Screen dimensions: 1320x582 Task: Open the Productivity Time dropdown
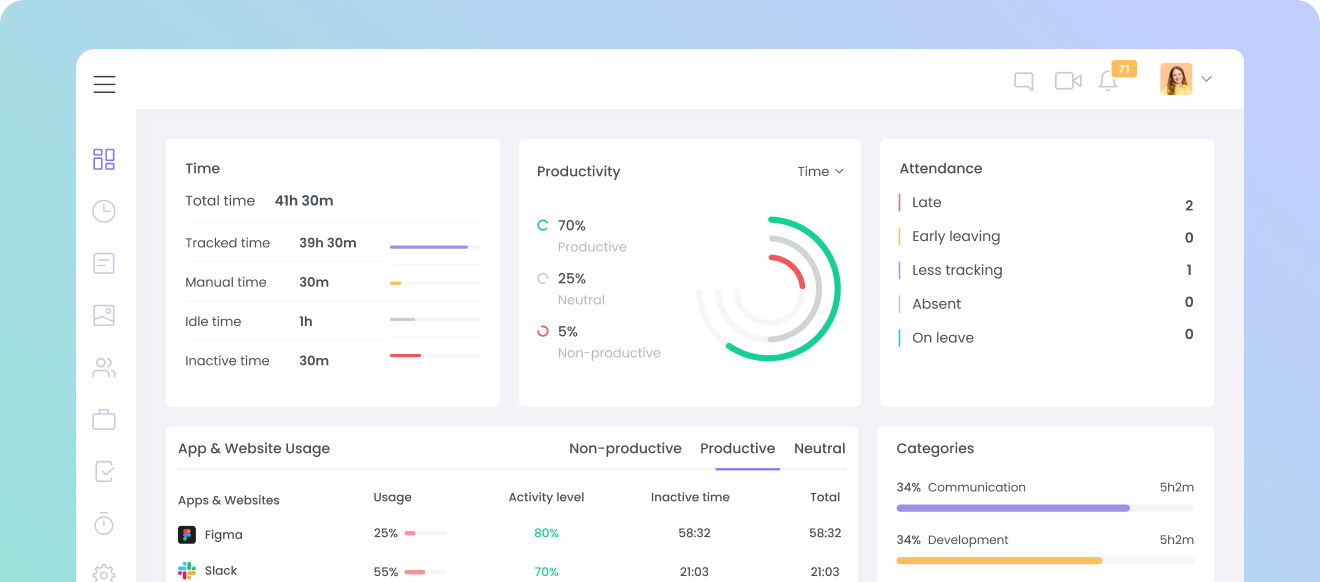(x=821, y=171)
